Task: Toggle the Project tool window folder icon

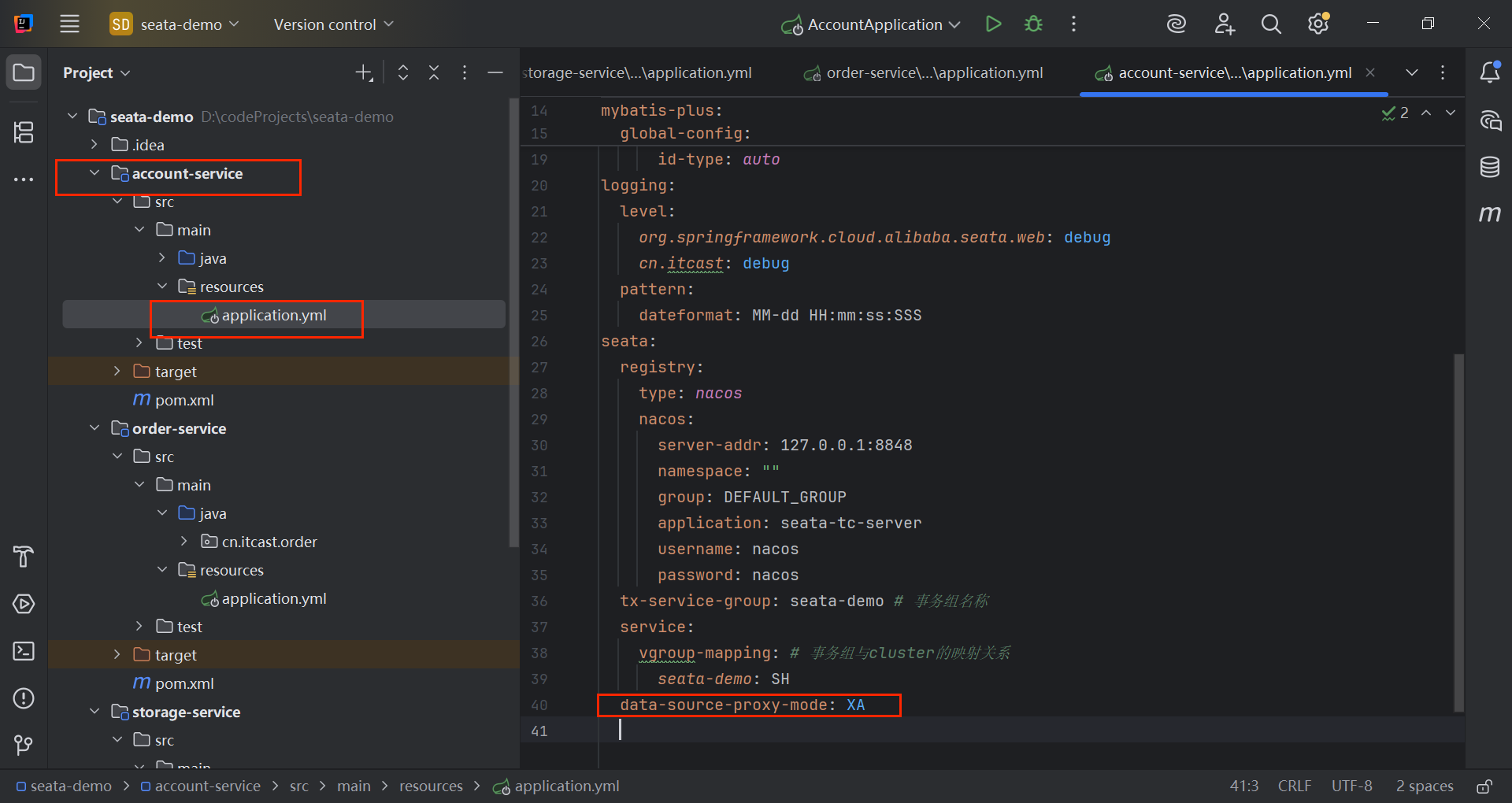Action: [24, 72]
